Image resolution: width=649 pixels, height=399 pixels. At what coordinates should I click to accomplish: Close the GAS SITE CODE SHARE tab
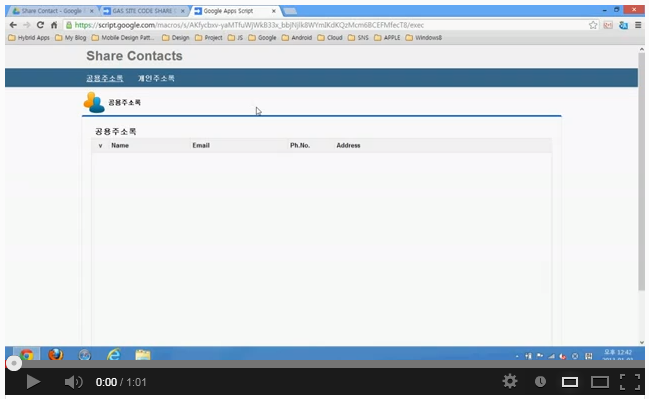[x=183, y=11]
